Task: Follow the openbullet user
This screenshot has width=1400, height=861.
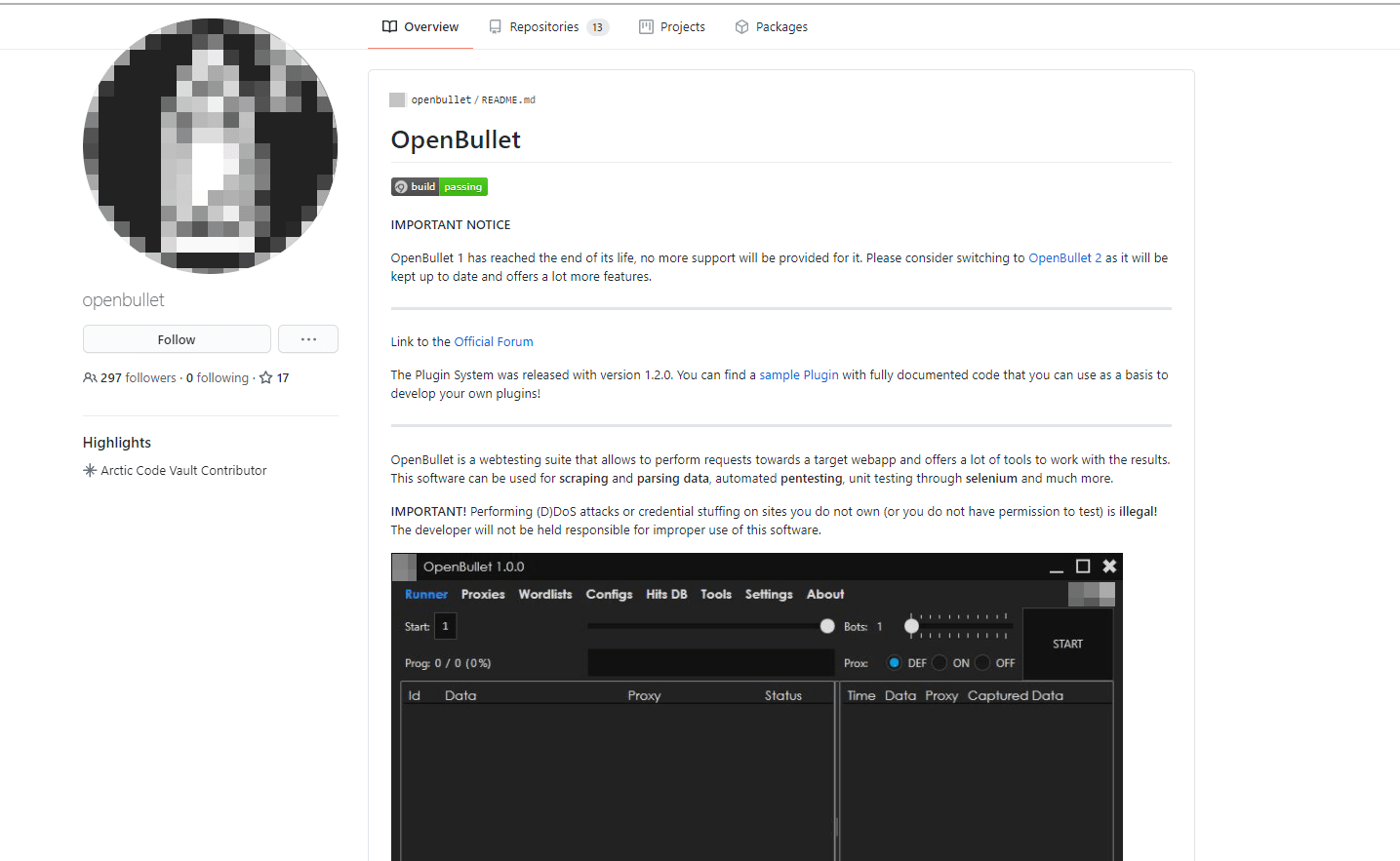Action: tap(177, 339)
